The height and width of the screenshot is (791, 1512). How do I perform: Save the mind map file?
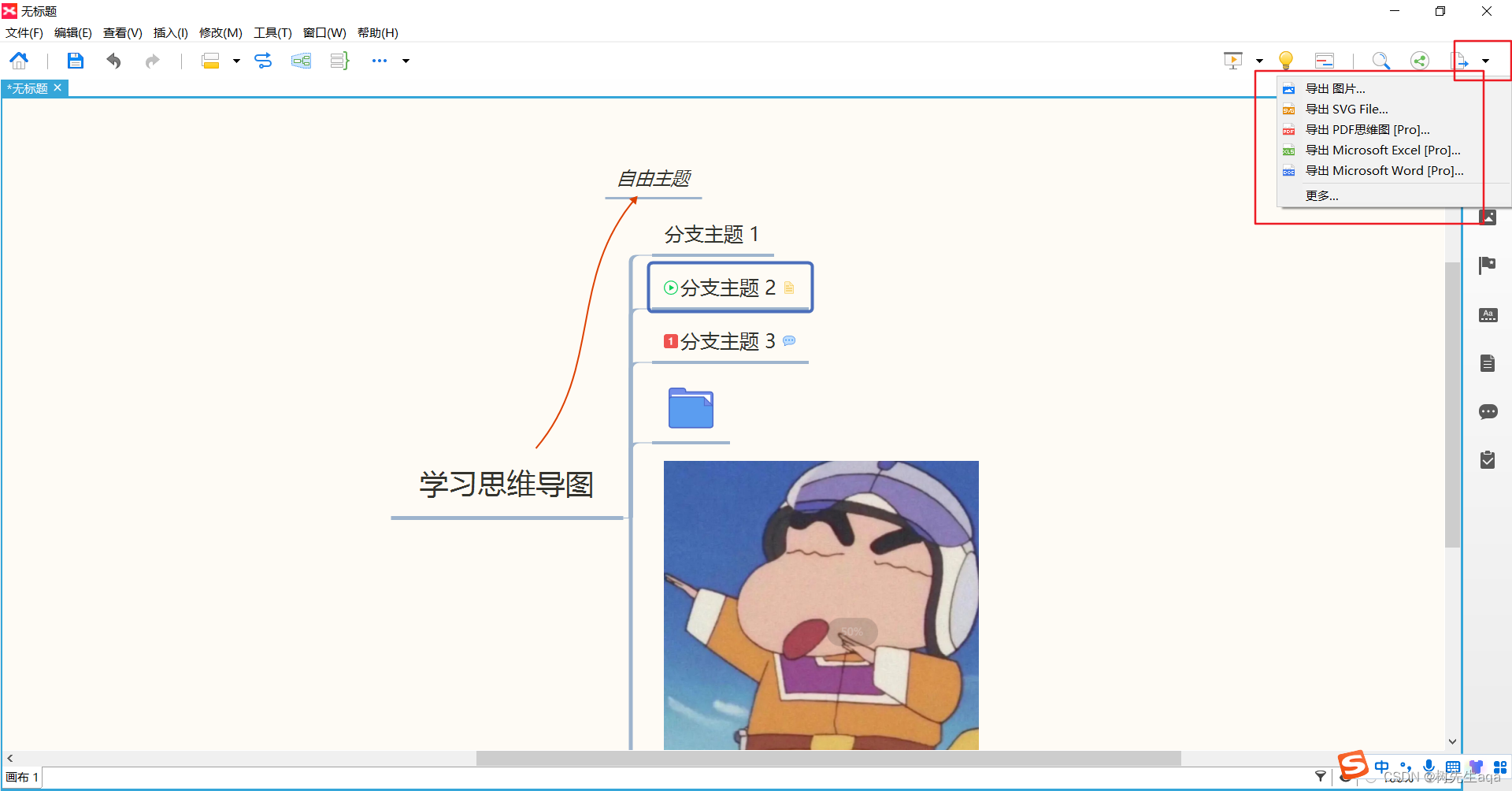click(75, 61)
